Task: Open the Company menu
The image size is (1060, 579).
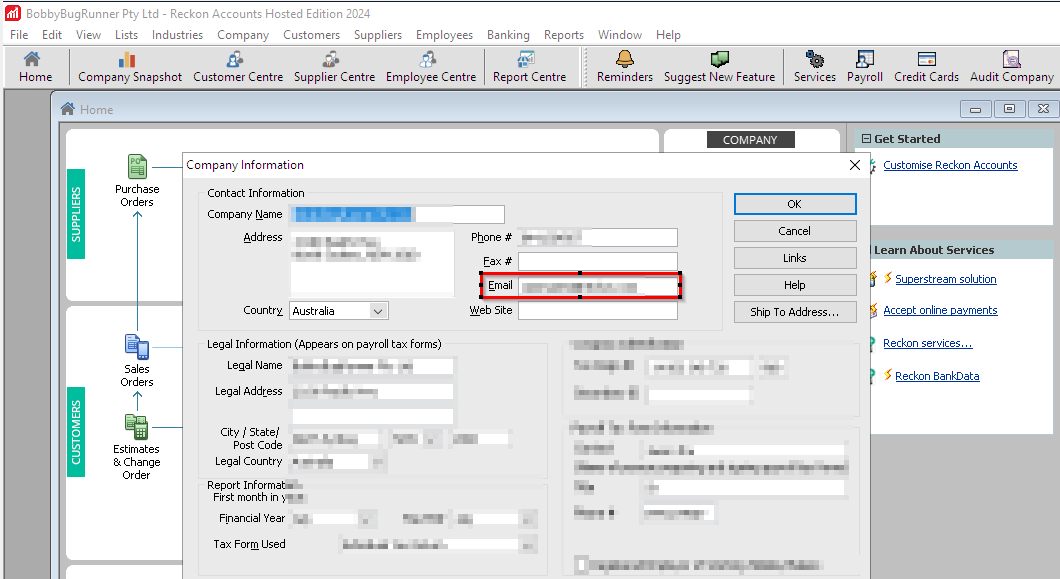Action: (x=243, y=34)
